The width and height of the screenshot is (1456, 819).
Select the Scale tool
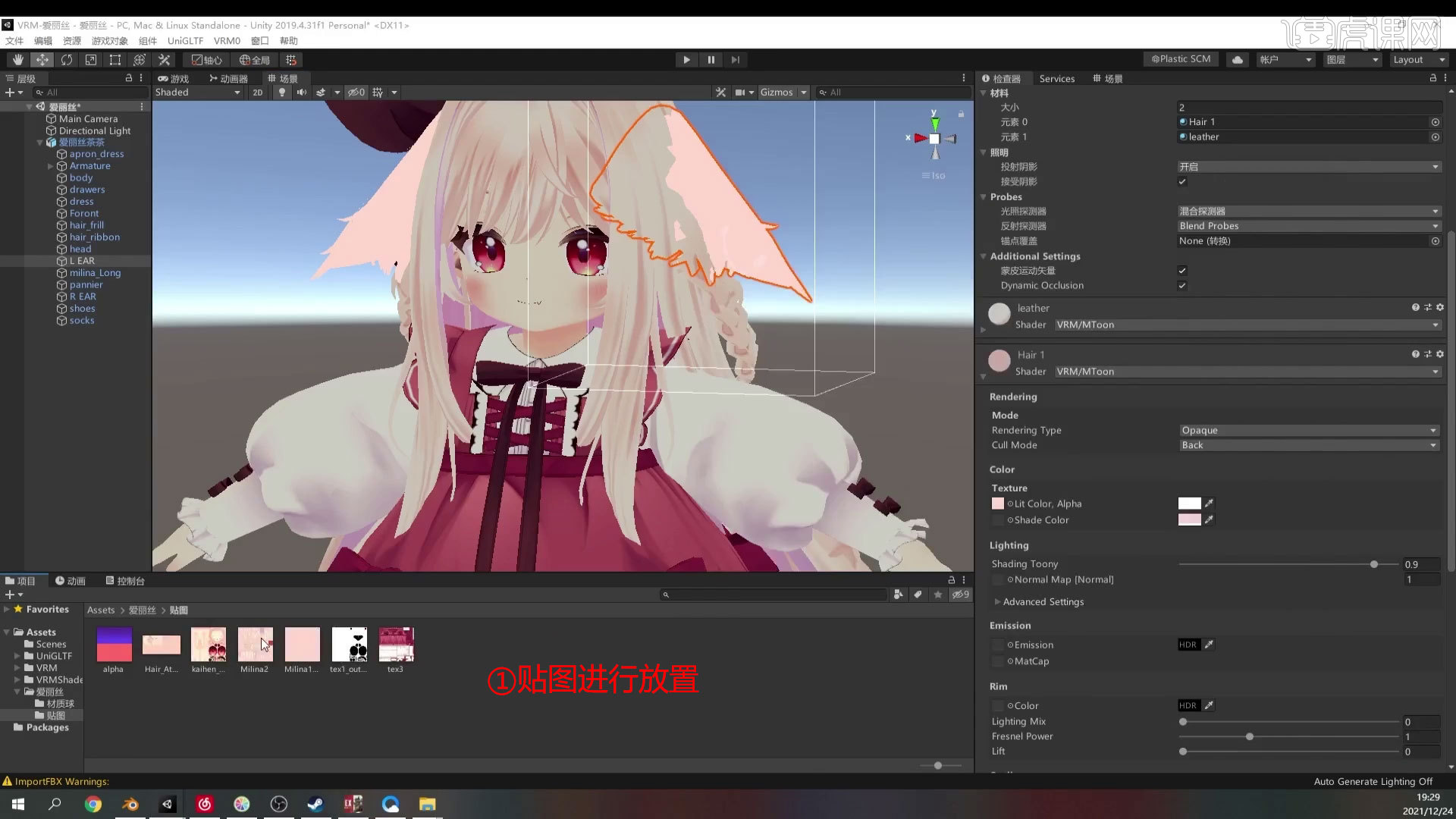pyautogui.click(x=91, y=59)
